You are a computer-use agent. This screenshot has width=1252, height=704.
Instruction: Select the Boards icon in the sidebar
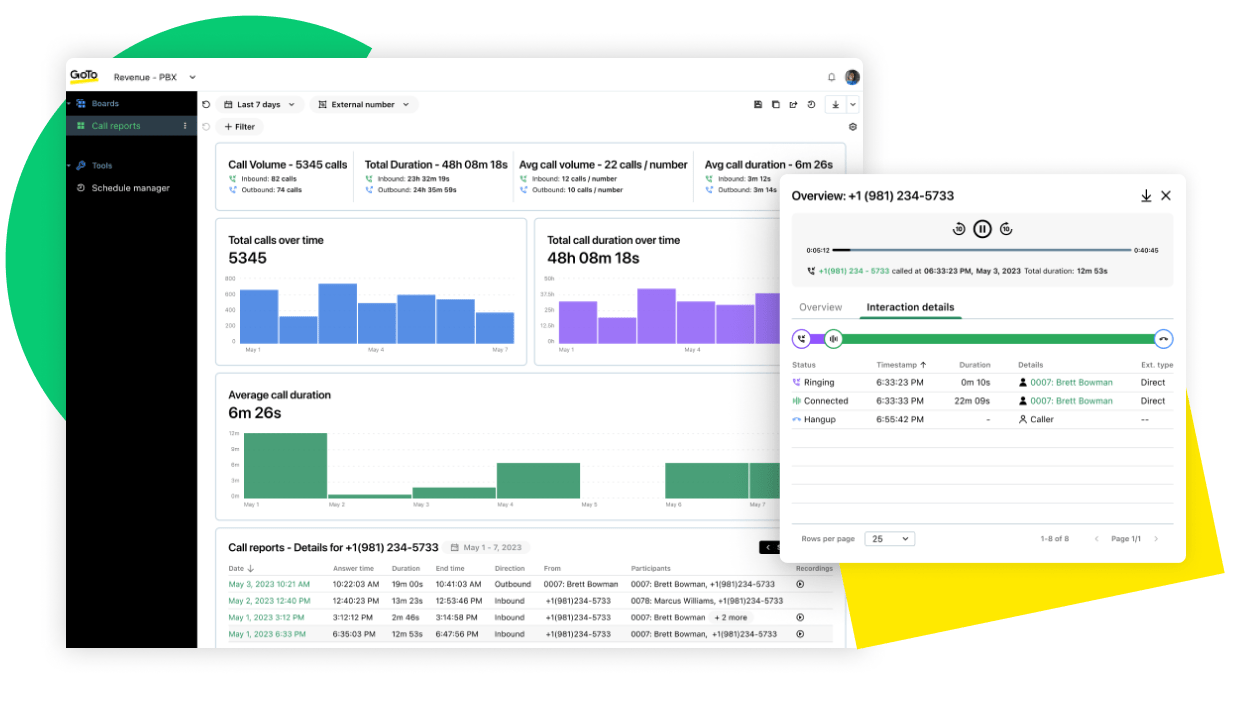coord(83,103)
